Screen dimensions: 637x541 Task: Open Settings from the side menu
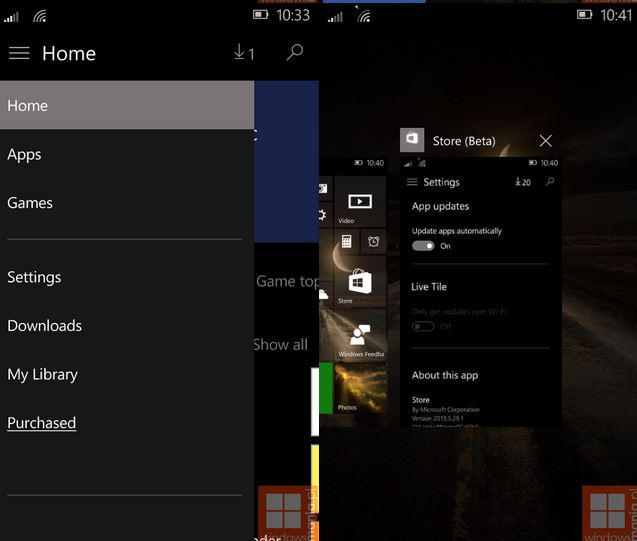(34, 277)
